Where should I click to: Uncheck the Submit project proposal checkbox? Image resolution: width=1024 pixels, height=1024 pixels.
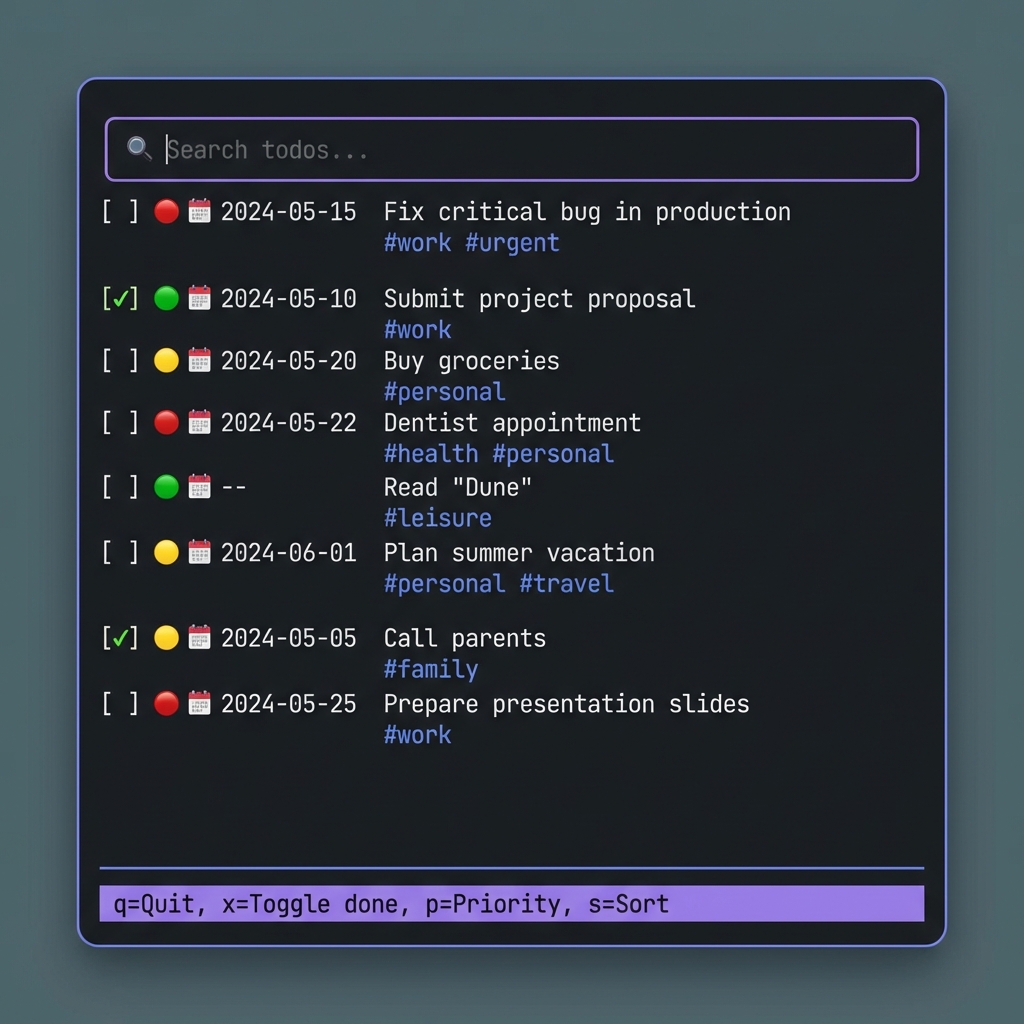click(120, 298)
